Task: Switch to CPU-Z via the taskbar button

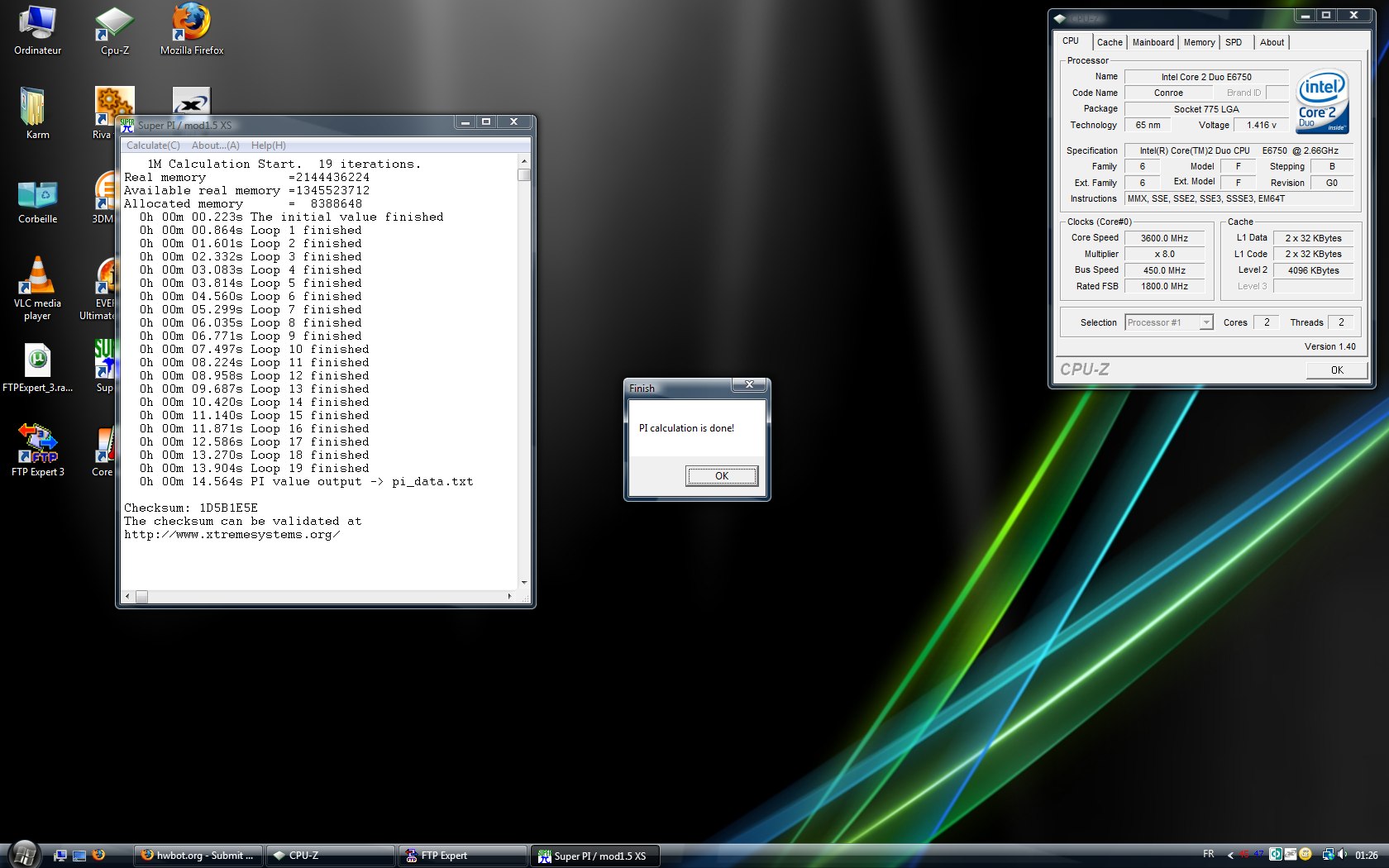Action: (x=332, y=856)
